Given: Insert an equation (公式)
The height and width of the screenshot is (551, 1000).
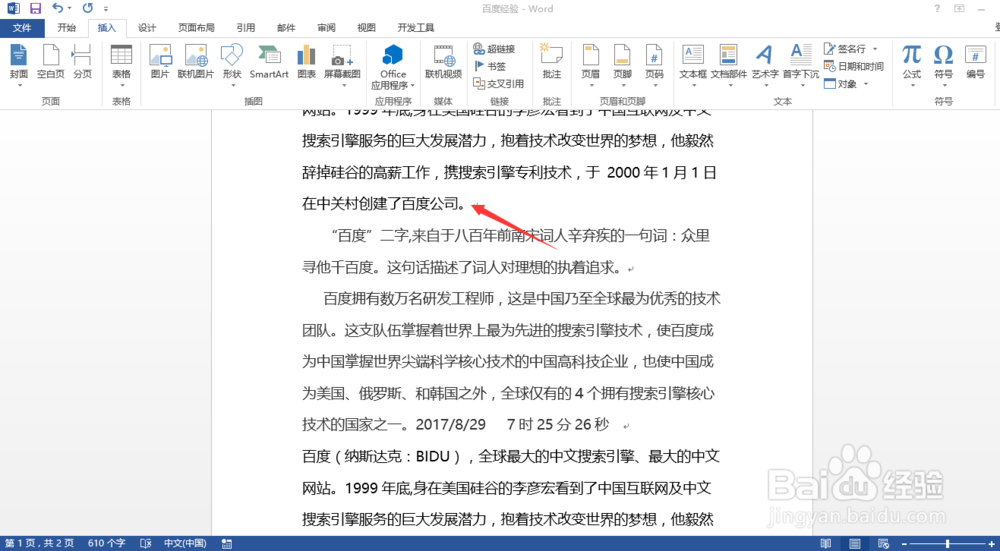Looking at the screenshot, I should tap(911, 62).
